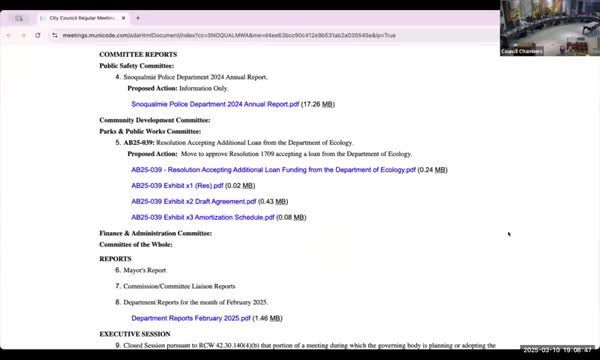
Task: Open the tab search icon beside the tab strip
Action: pyautogui.click(x=19, y=18)
